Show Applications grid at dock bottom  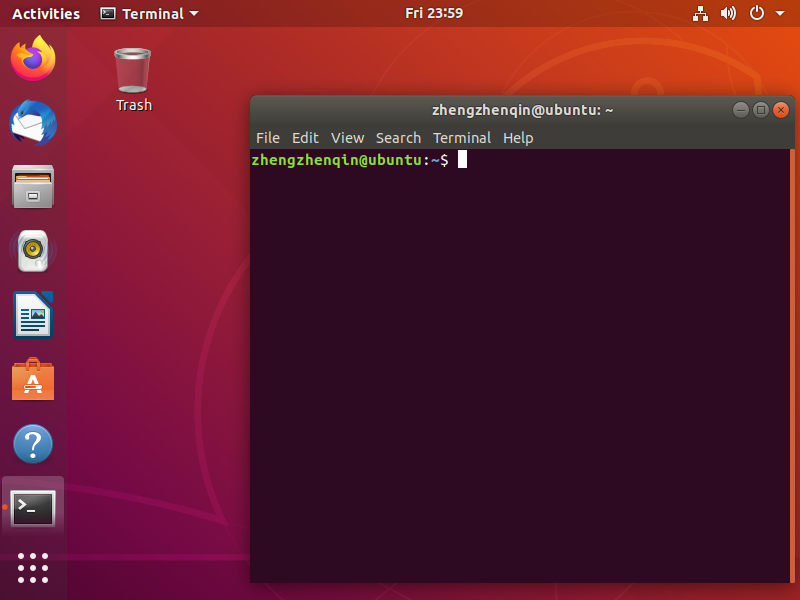[x=33, y=568]
